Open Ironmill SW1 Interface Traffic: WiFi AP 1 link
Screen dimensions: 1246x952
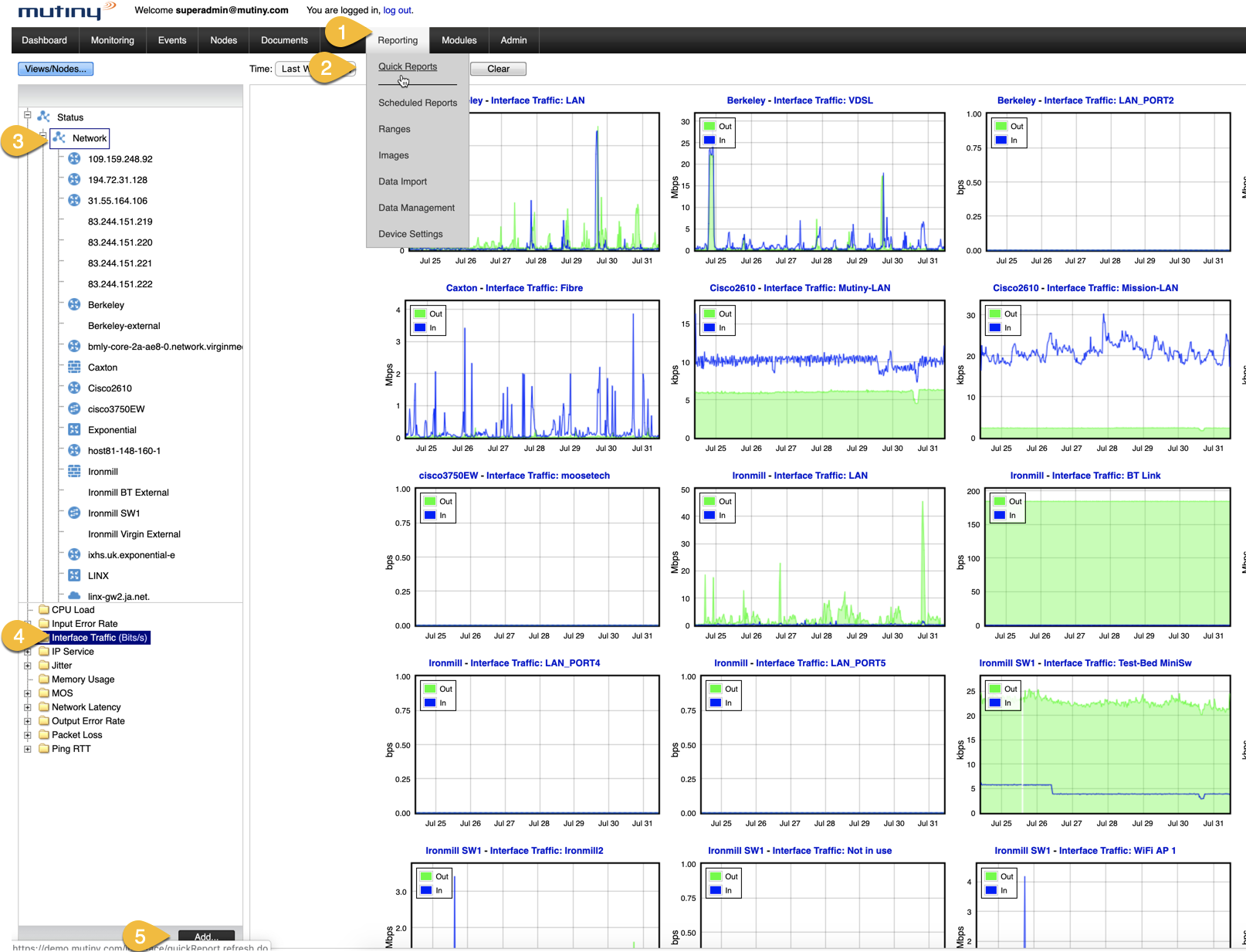1085,851
